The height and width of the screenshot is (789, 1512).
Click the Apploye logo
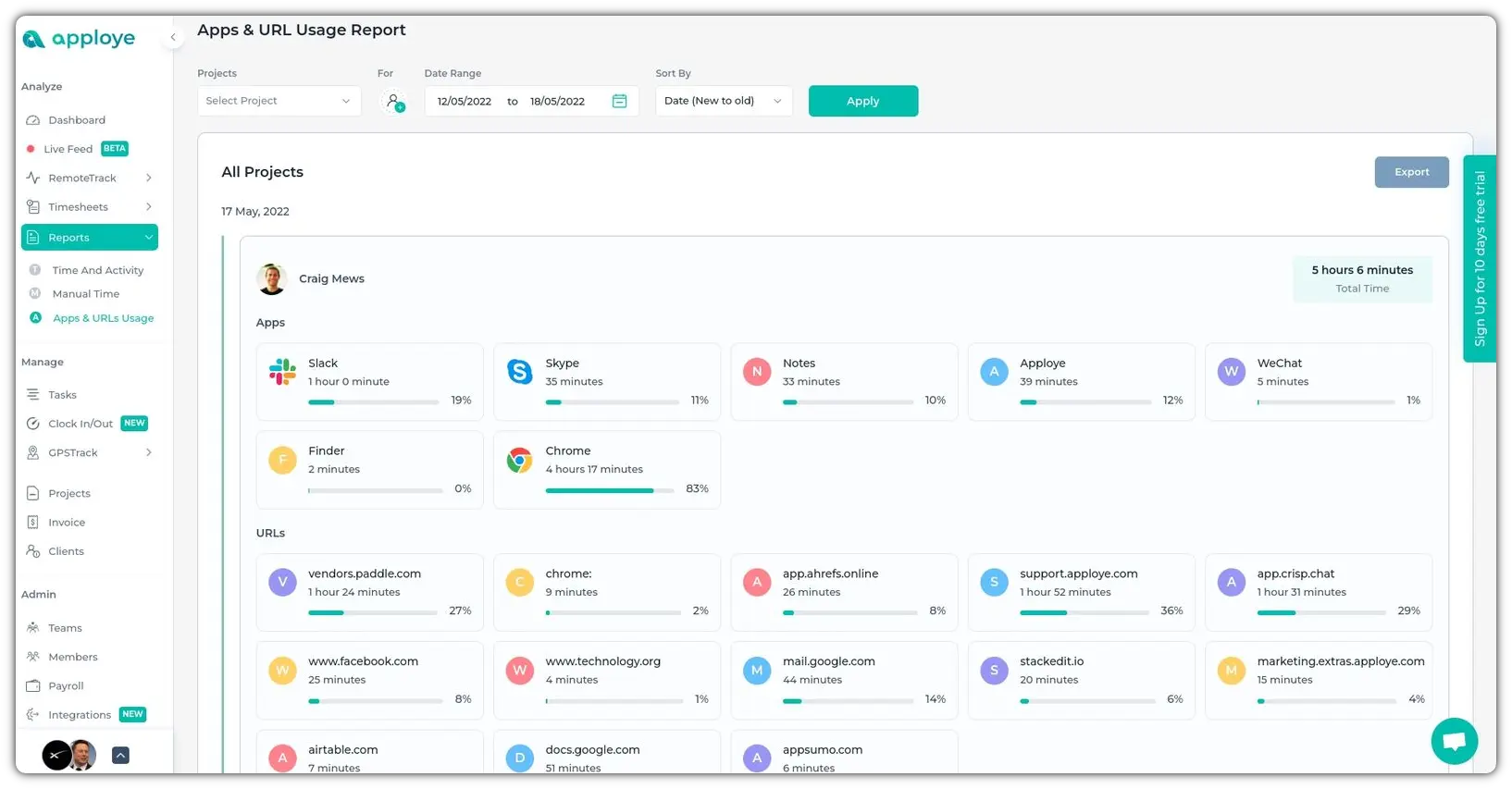pos(79,39)
